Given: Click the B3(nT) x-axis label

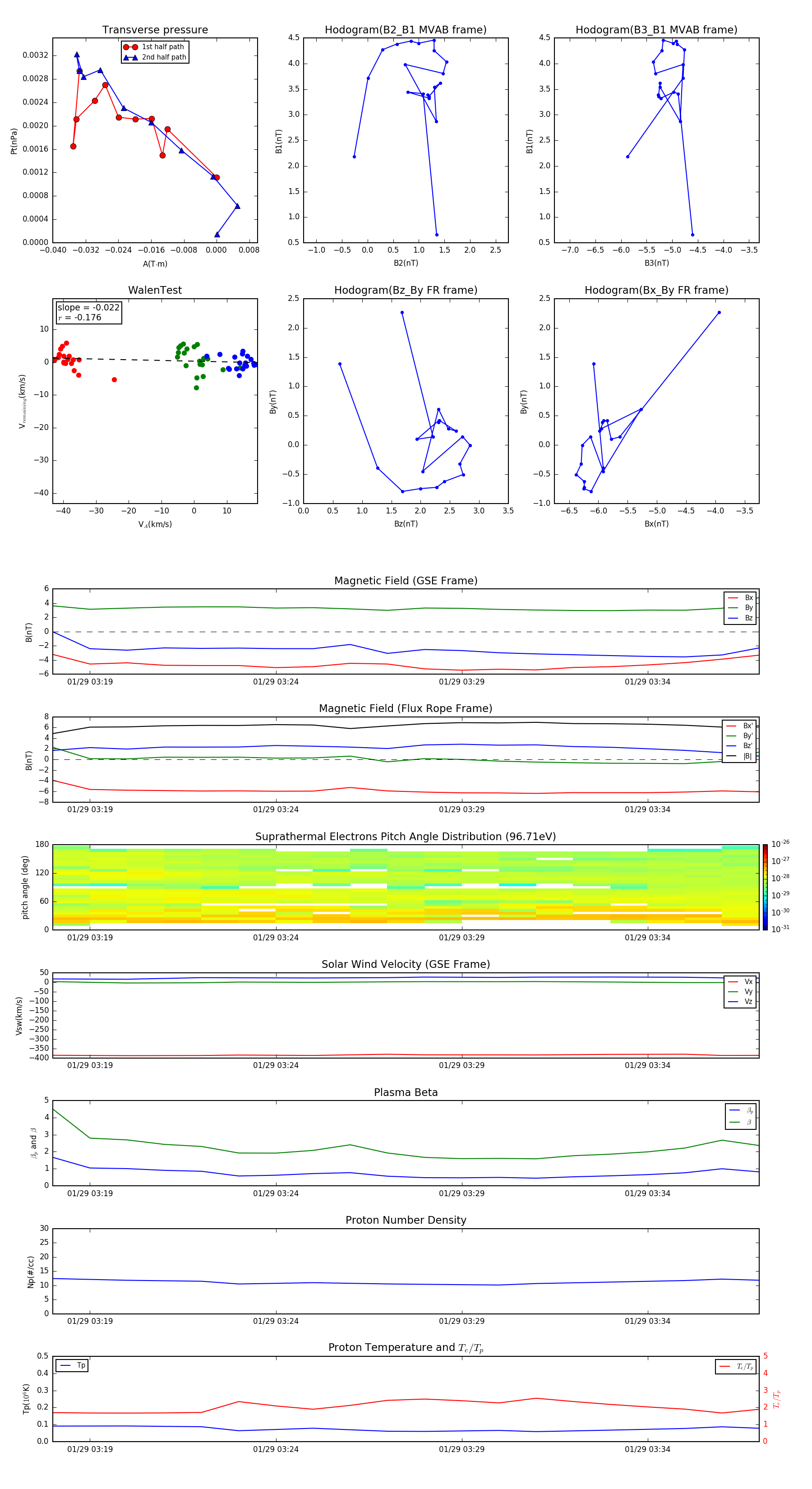Looking at the screenshot, I should point(656,263).
